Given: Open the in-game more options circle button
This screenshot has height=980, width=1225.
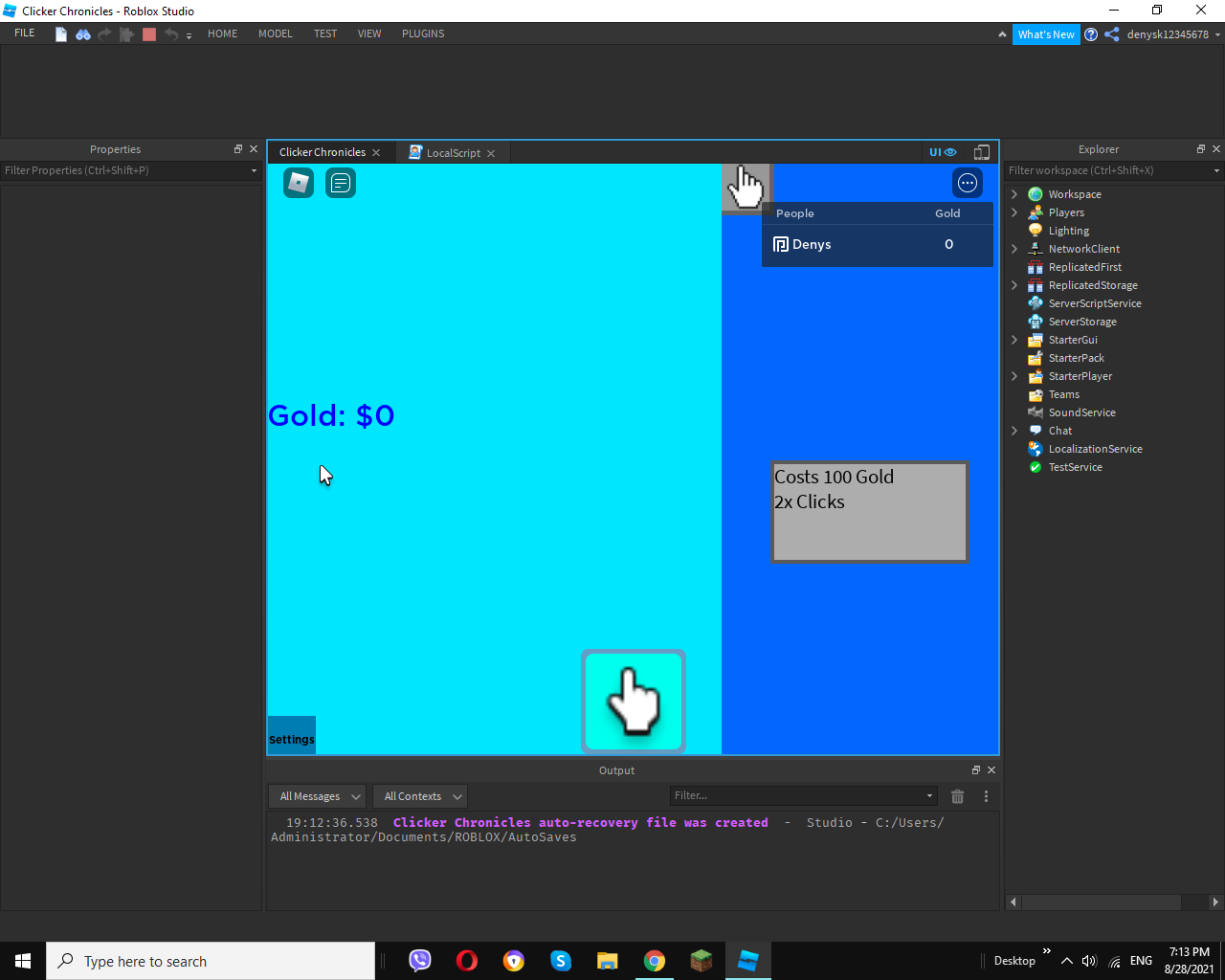Looking at the screenshot, I should pyautogui.click(x=968, y=183).
